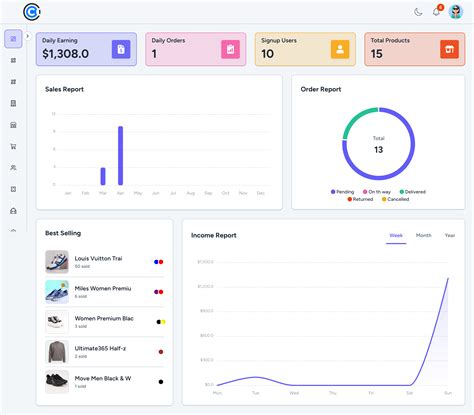The height and width of the screenshot is (415, 474).
Task: Open the user profile avatar
Action: coord(456,12)
